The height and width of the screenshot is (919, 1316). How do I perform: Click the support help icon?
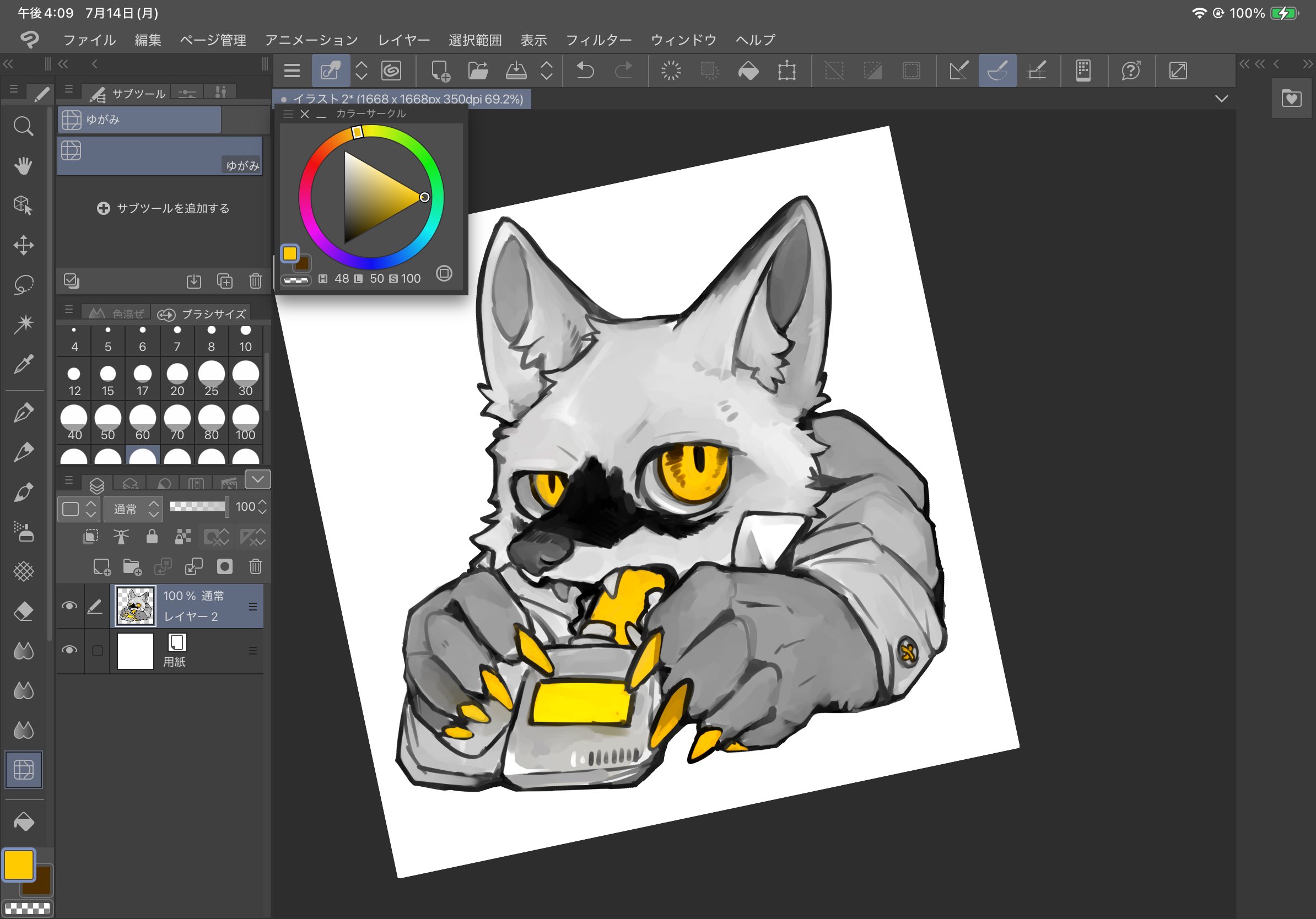pos(1131,71)
